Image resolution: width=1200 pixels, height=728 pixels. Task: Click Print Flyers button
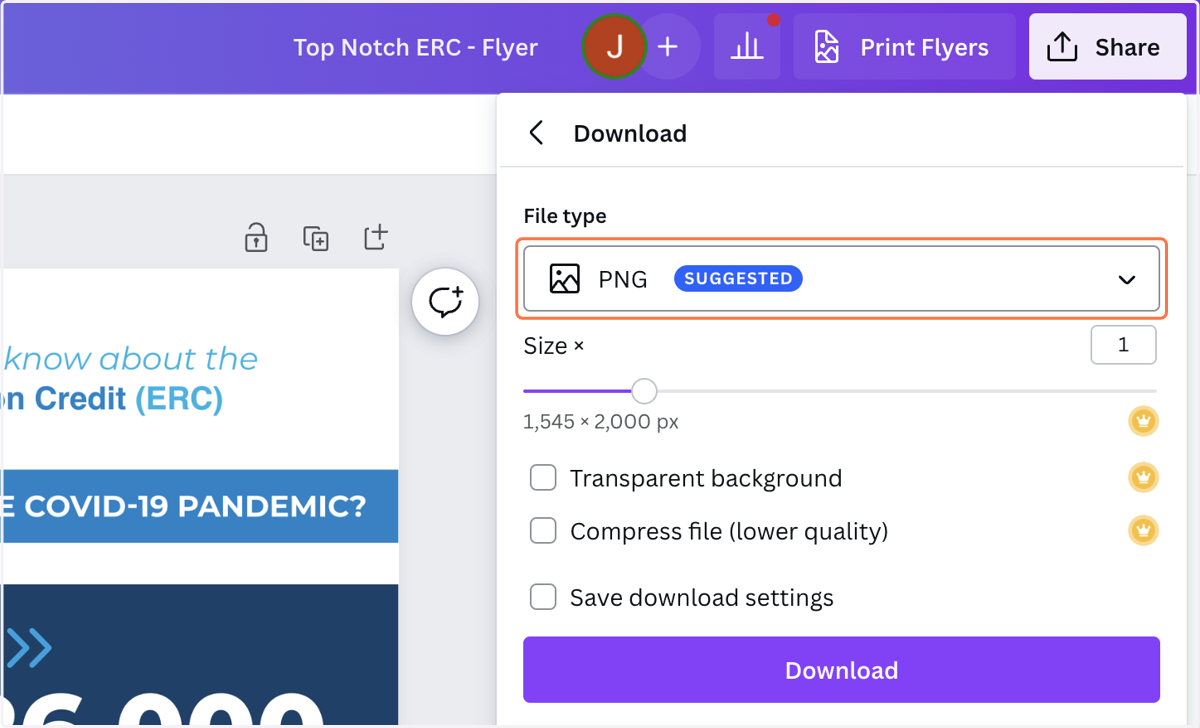pos(904,47)
